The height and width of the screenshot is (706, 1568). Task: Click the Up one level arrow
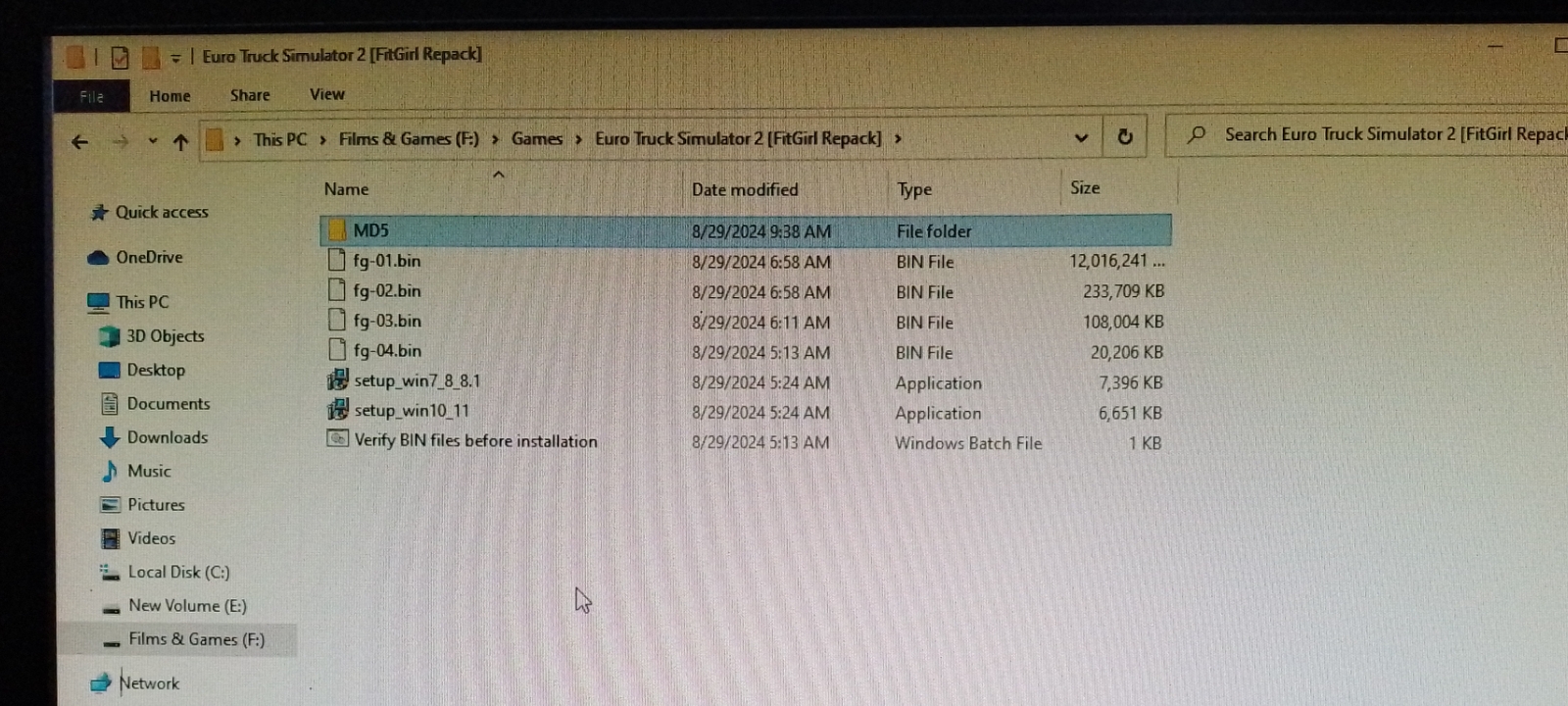point(180,142)
